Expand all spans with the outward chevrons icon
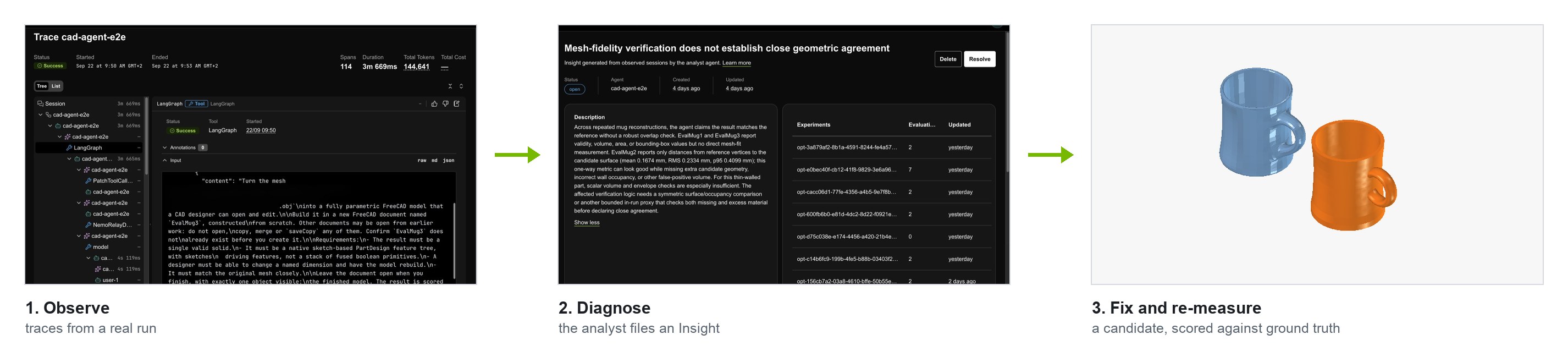Viewport: 1568px width, 362px height. (461, 86)
